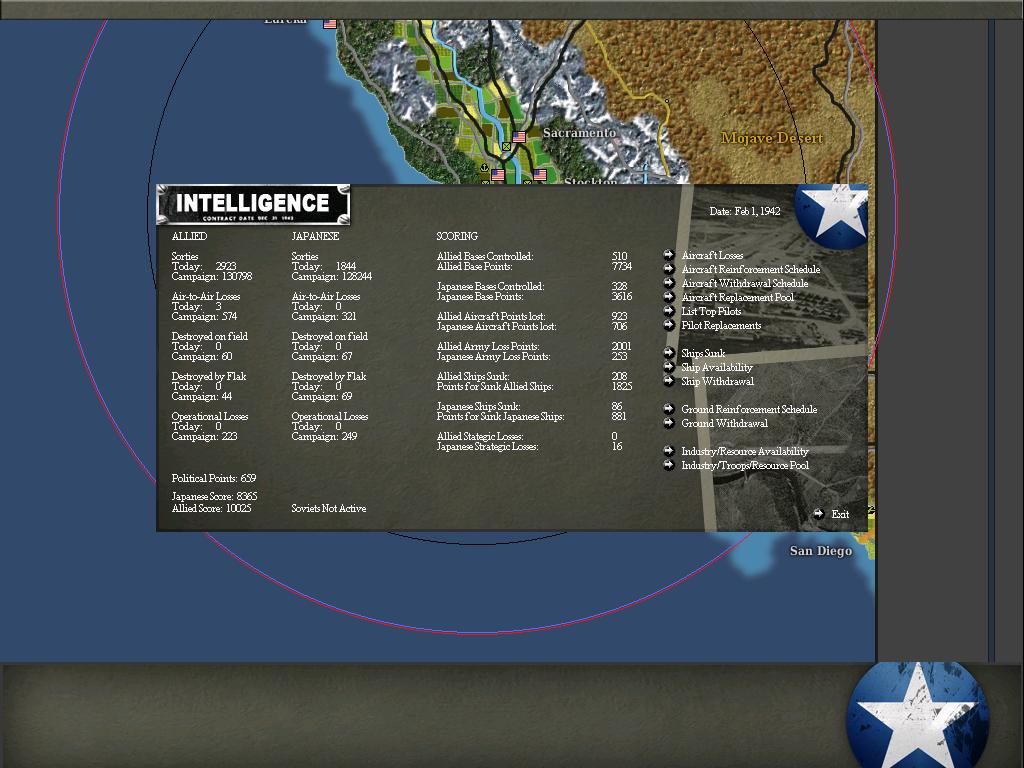Image resolution: width=1024 pixels, height=768 pixels.
Task: Click the arrow icon beside Aircraft Losses
Action: 669,255
